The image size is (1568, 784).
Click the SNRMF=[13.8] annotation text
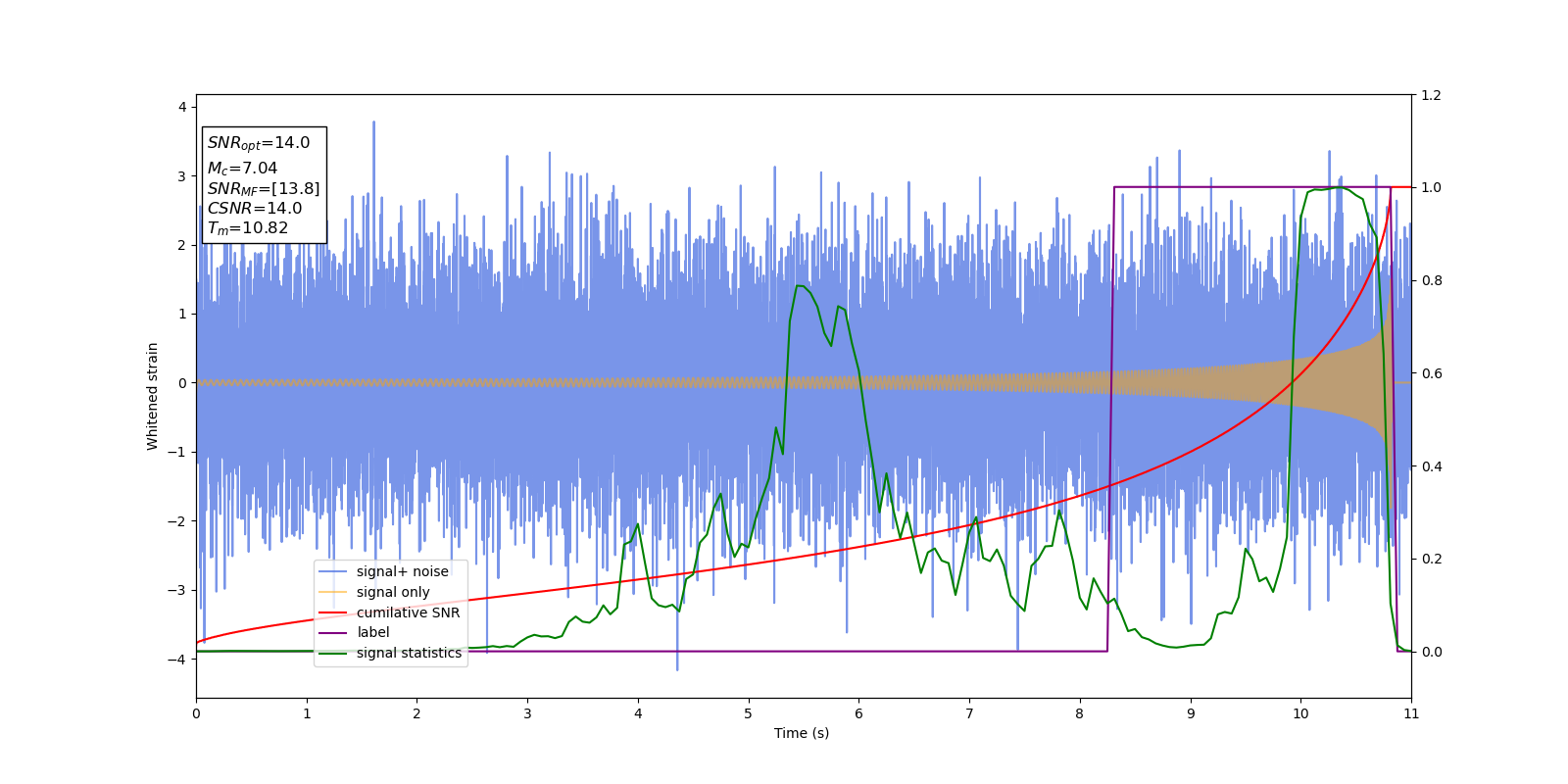pyautogui.click(x=264, y=188)
